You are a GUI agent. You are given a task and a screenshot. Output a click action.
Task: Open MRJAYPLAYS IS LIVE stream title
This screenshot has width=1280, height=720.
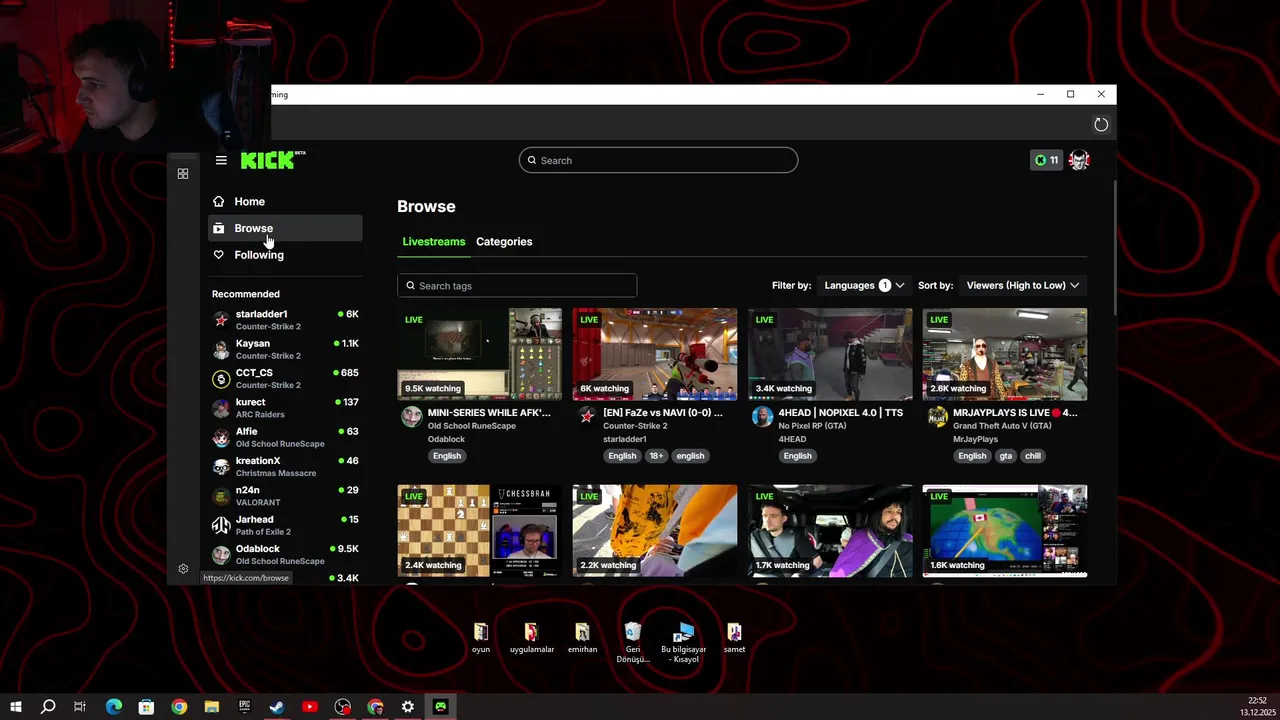tap(1015, 412)
